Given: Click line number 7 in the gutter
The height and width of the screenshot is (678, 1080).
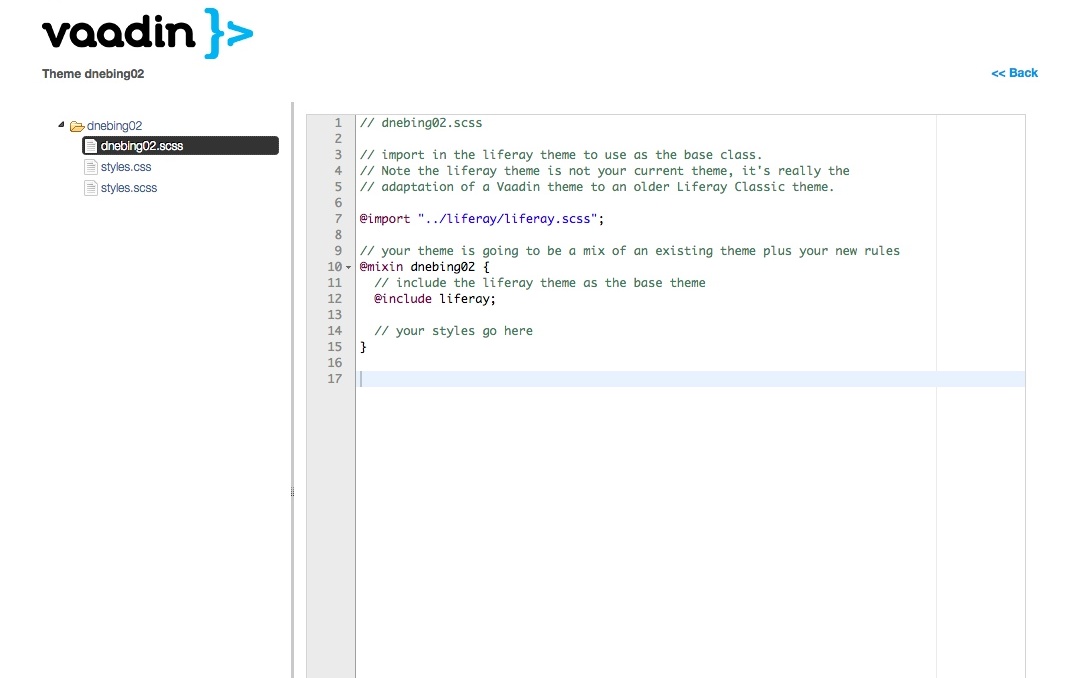Looking at the screenshot, I should point(337,218).
